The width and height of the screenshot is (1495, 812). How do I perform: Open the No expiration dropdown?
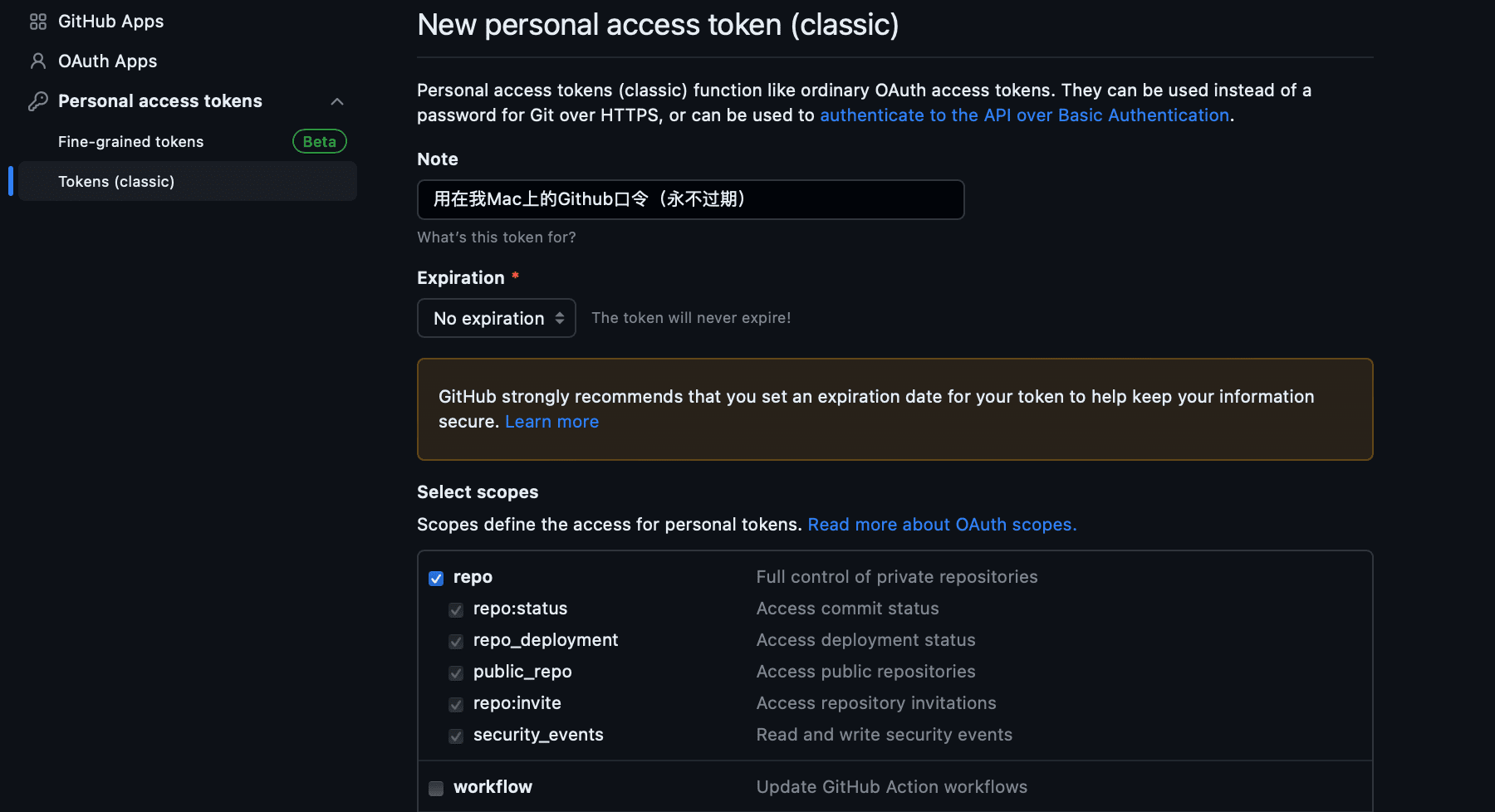click(497, 318)
